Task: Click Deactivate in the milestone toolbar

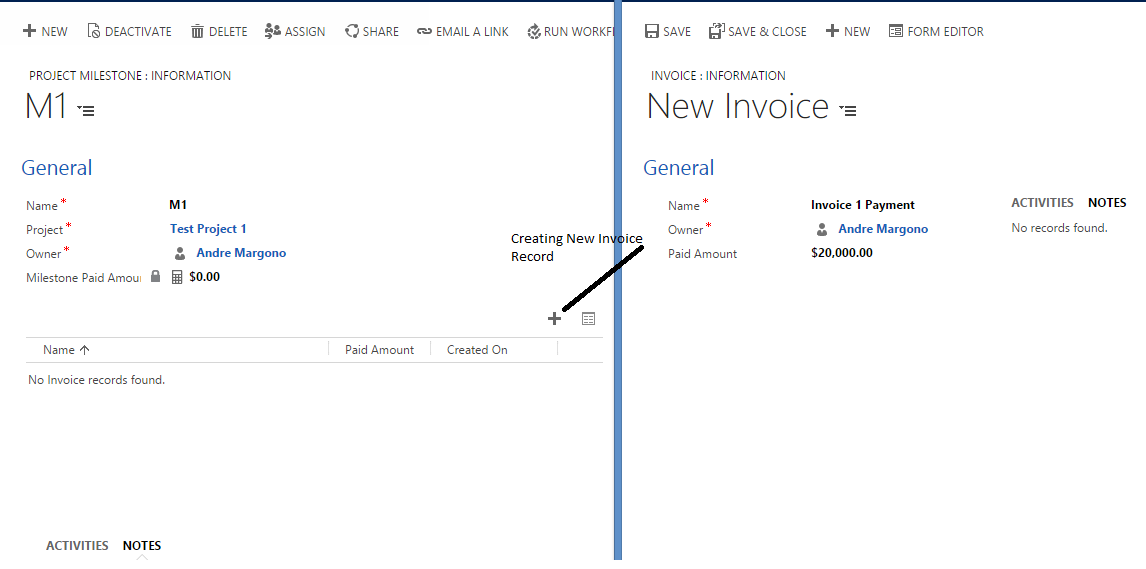Action: point(128,32)
